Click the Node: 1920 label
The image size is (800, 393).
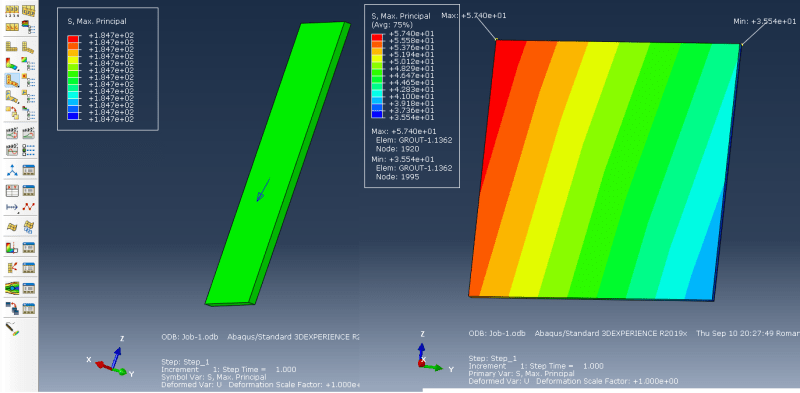tap(397, 149)
